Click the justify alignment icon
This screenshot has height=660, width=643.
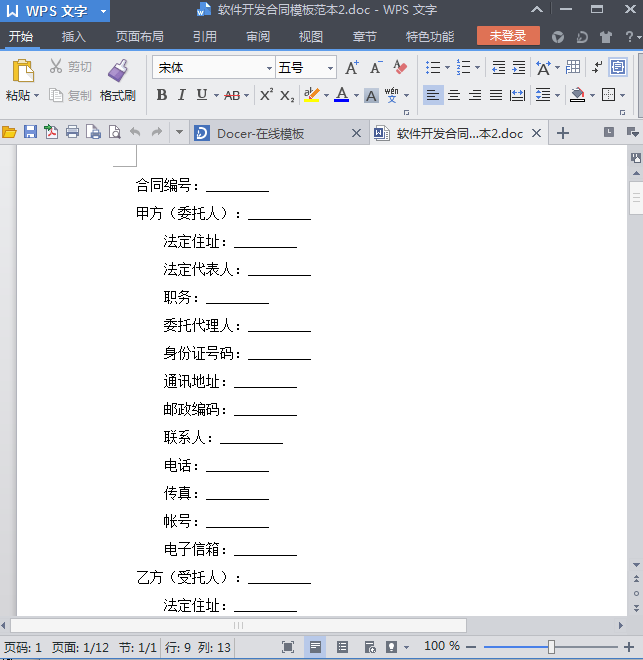496,95
